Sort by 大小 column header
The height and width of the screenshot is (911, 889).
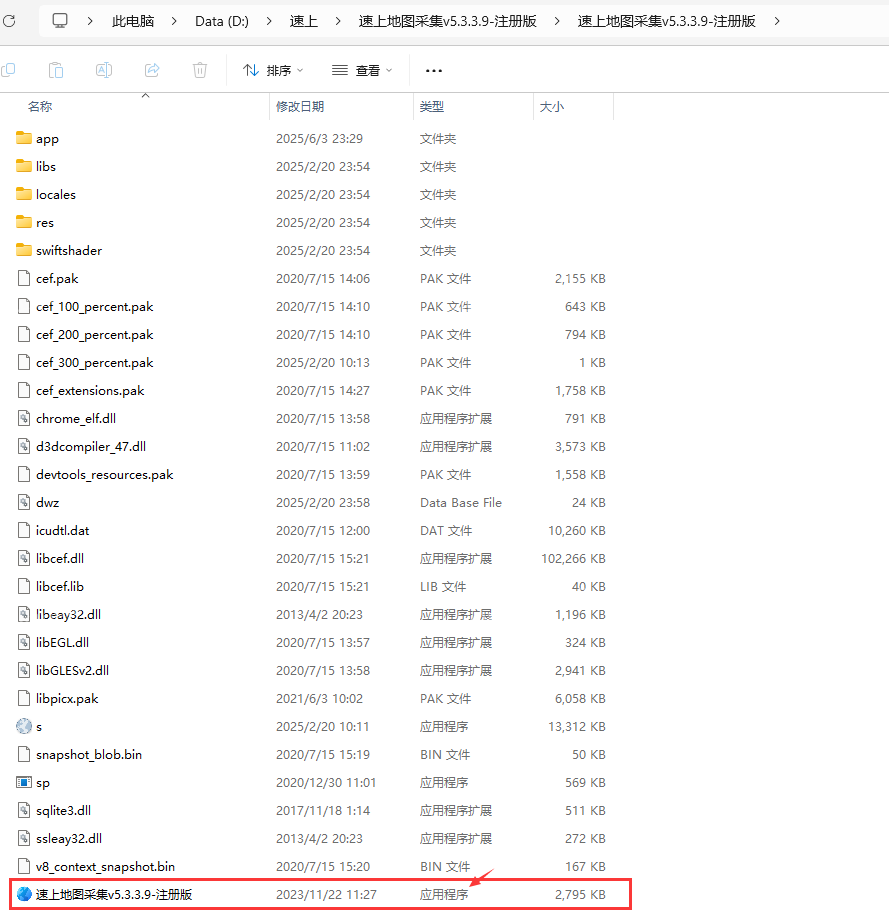(x=551, y=106)
